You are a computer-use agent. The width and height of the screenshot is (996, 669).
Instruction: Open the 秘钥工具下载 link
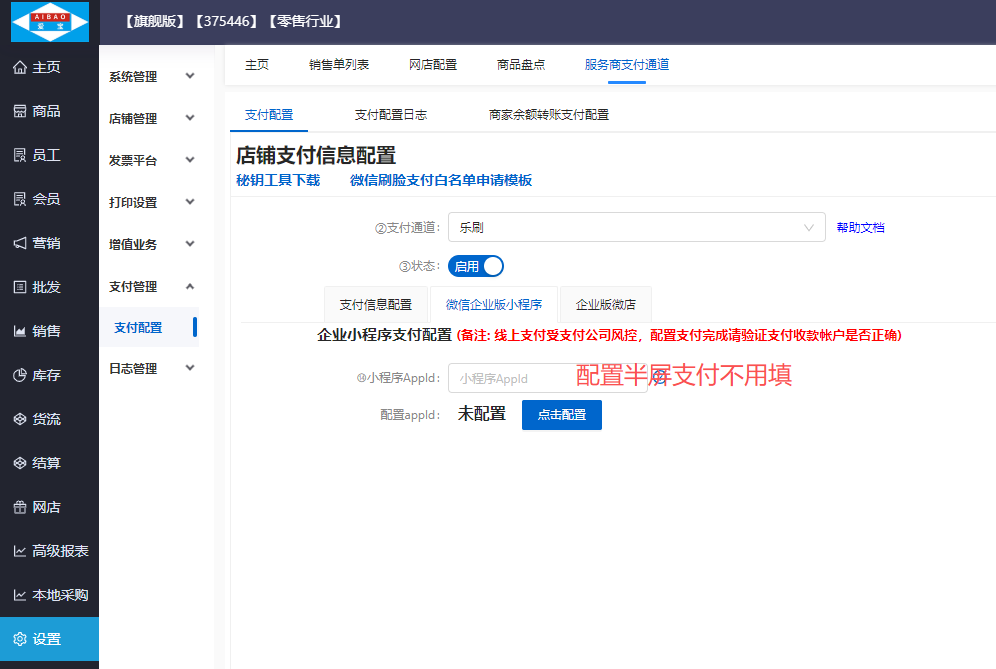tap(278, 180)
